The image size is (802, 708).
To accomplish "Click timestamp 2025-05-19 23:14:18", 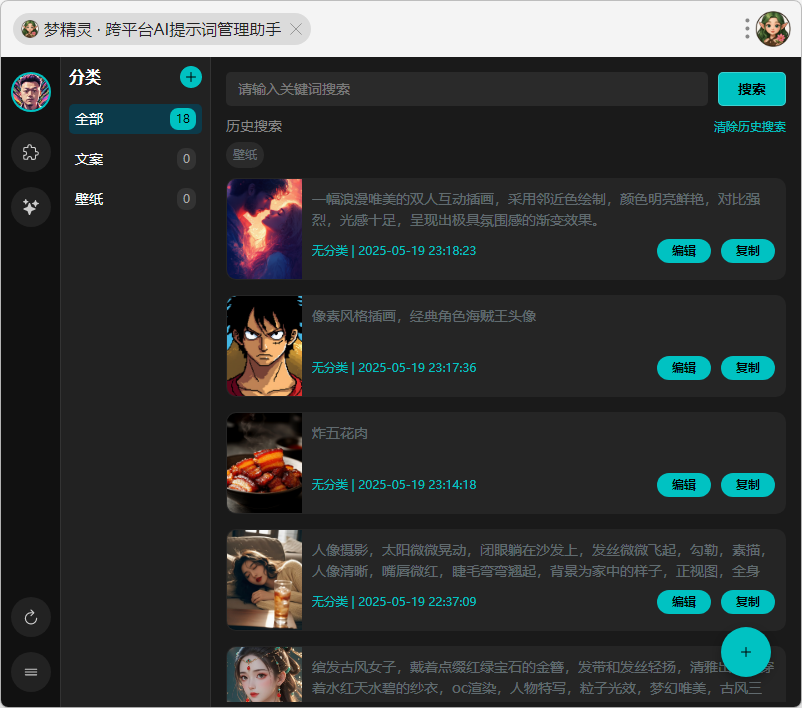I will tap(417, 485).
